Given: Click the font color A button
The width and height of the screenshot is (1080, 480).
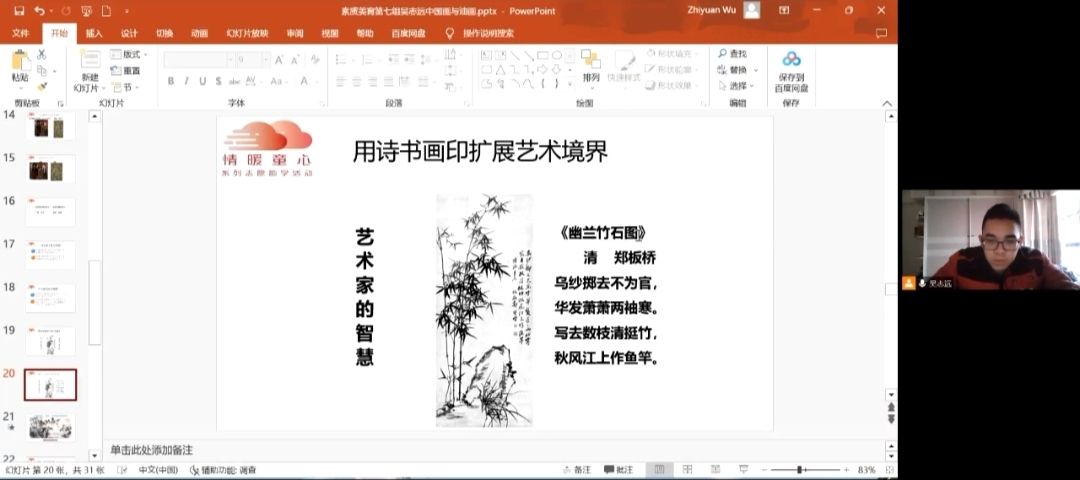Looking at the screenshot, I should click(x=304, y=81).
